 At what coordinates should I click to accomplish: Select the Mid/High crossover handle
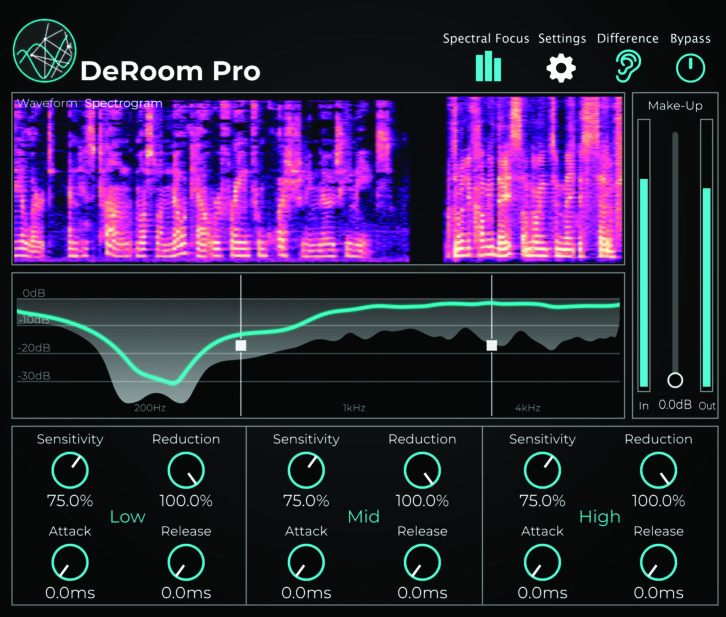pos(492,345)
